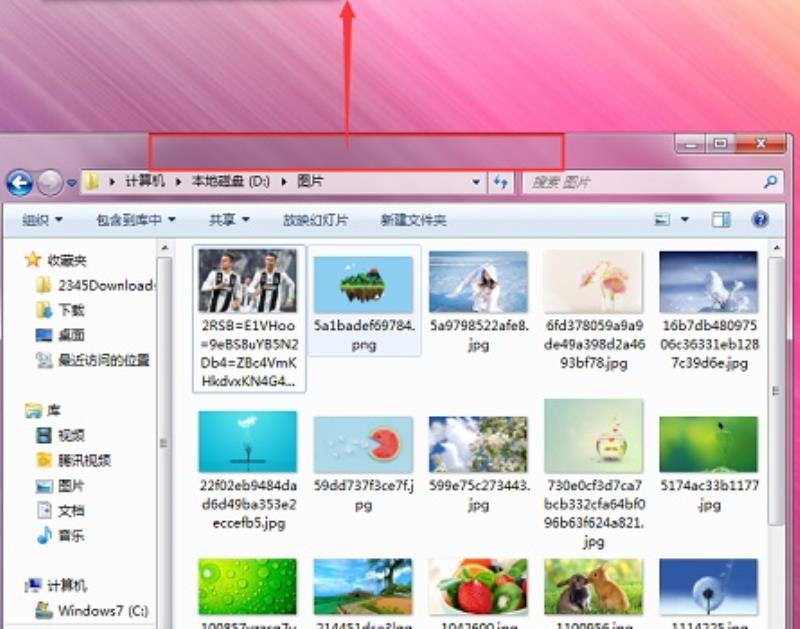
Task: Click the folder icon in address bar
Action: point(91,182)
